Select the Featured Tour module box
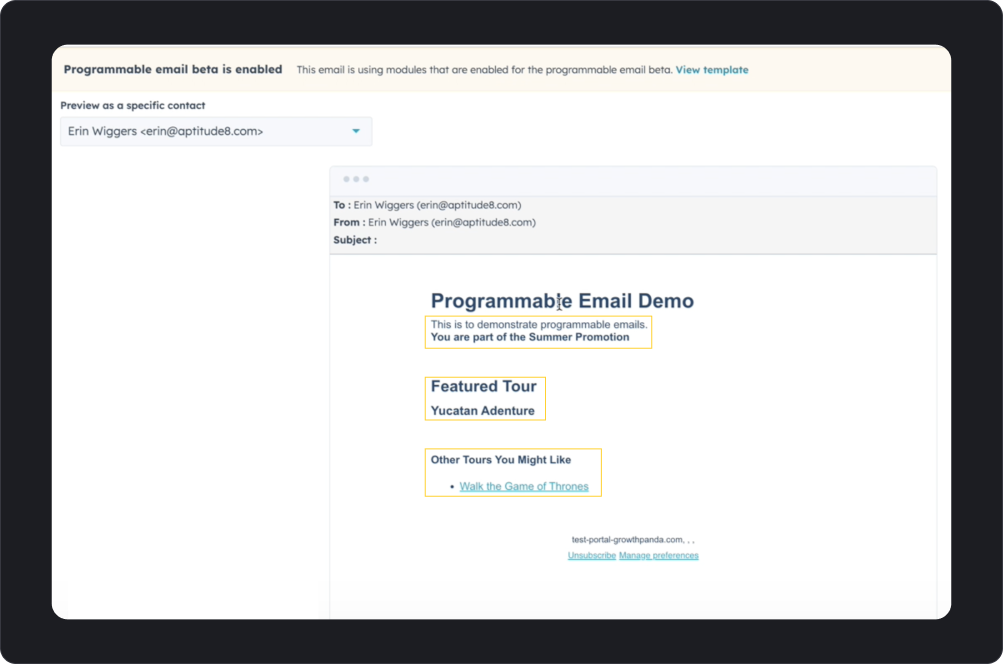This screenshot has height=664, width=1003. pos(485,398)
